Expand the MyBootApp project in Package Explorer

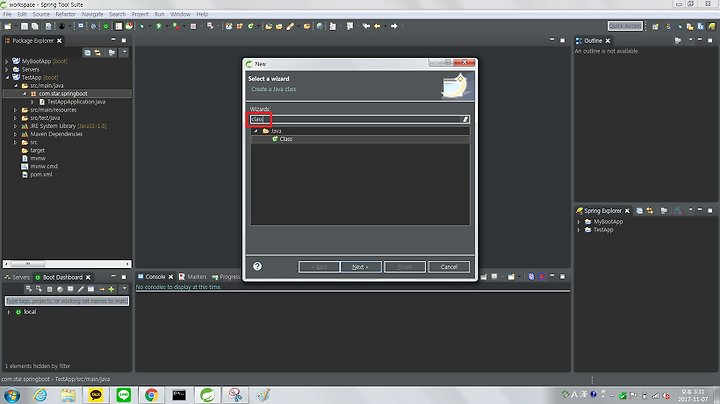coord(6,61)
